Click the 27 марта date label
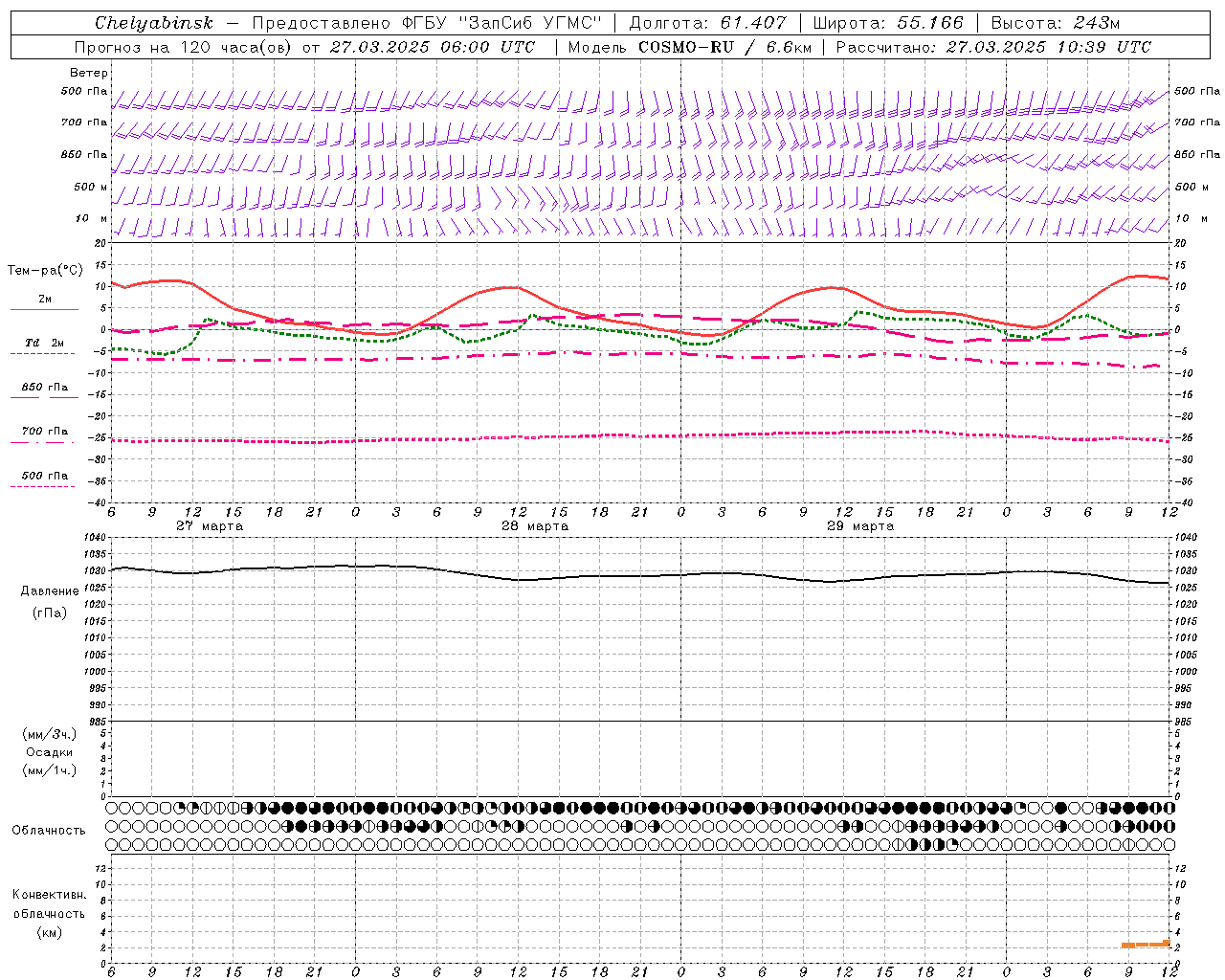 [210, 526]
